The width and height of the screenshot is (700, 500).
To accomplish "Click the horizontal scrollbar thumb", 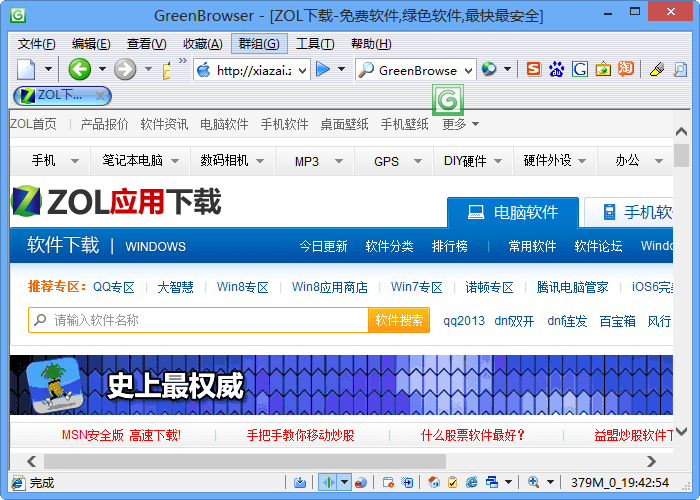I will [x=245, y=461].
